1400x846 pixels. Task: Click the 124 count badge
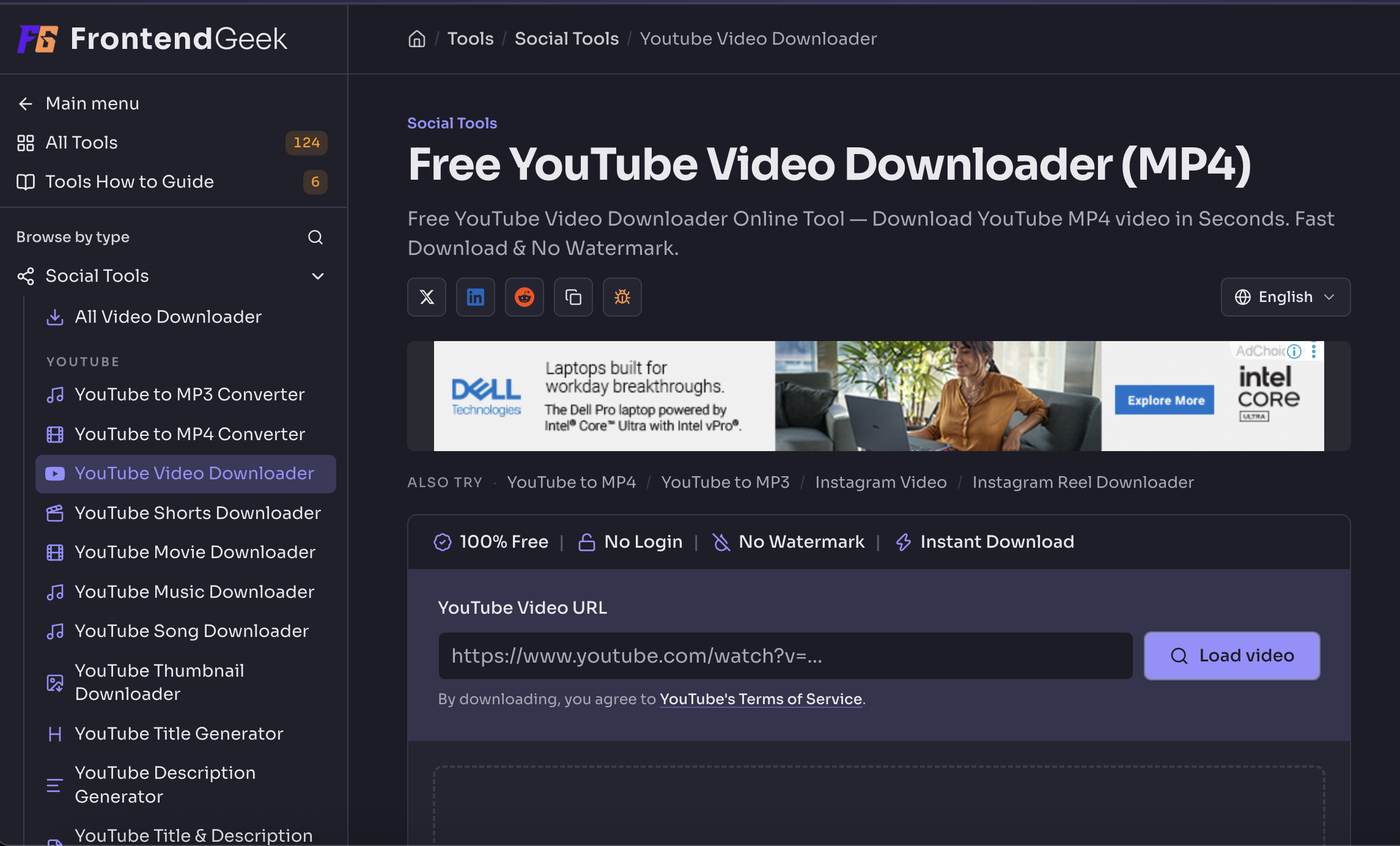307,142
